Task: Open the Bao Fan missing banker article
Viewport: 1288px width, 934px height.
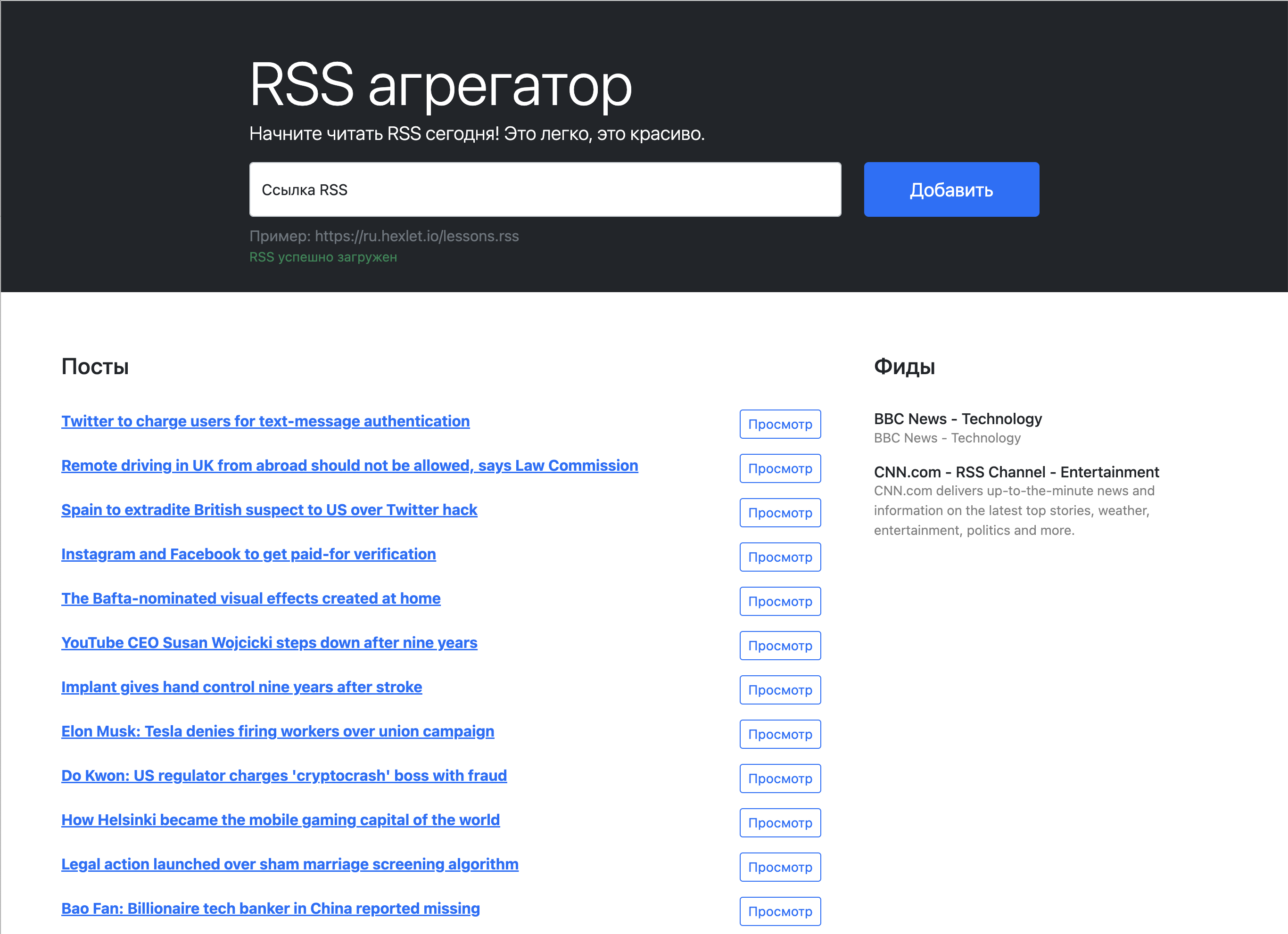Action: 270,908
